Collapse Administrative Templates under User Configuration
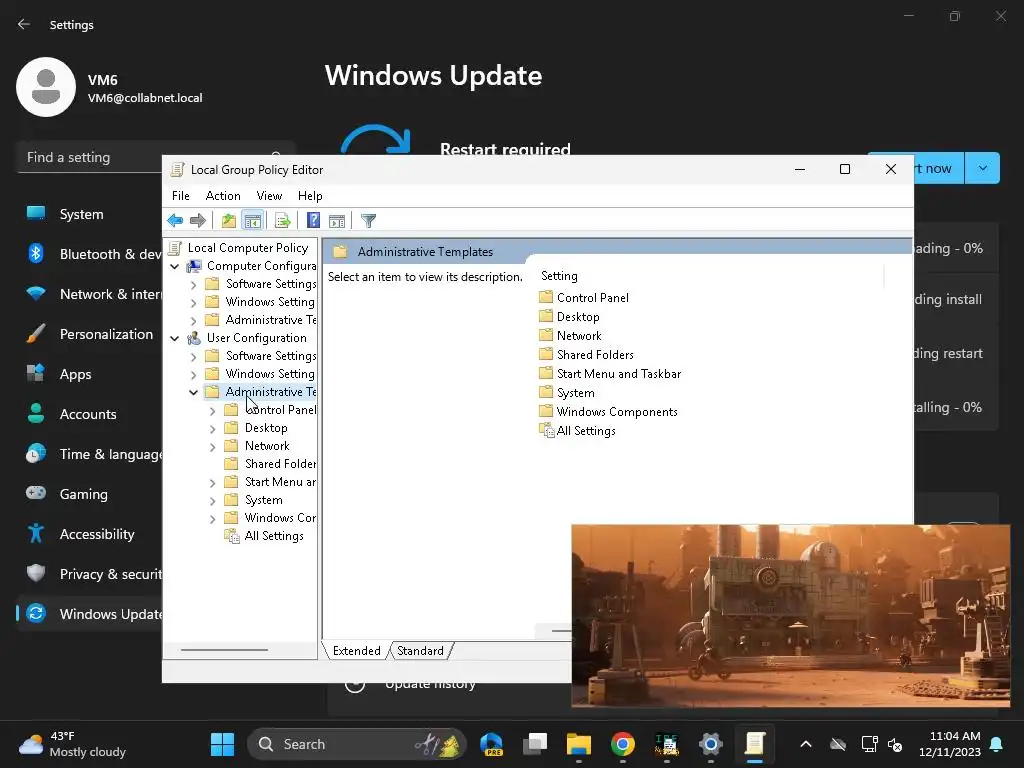Viewport: 1024px width, 768px height. [193, 392]
